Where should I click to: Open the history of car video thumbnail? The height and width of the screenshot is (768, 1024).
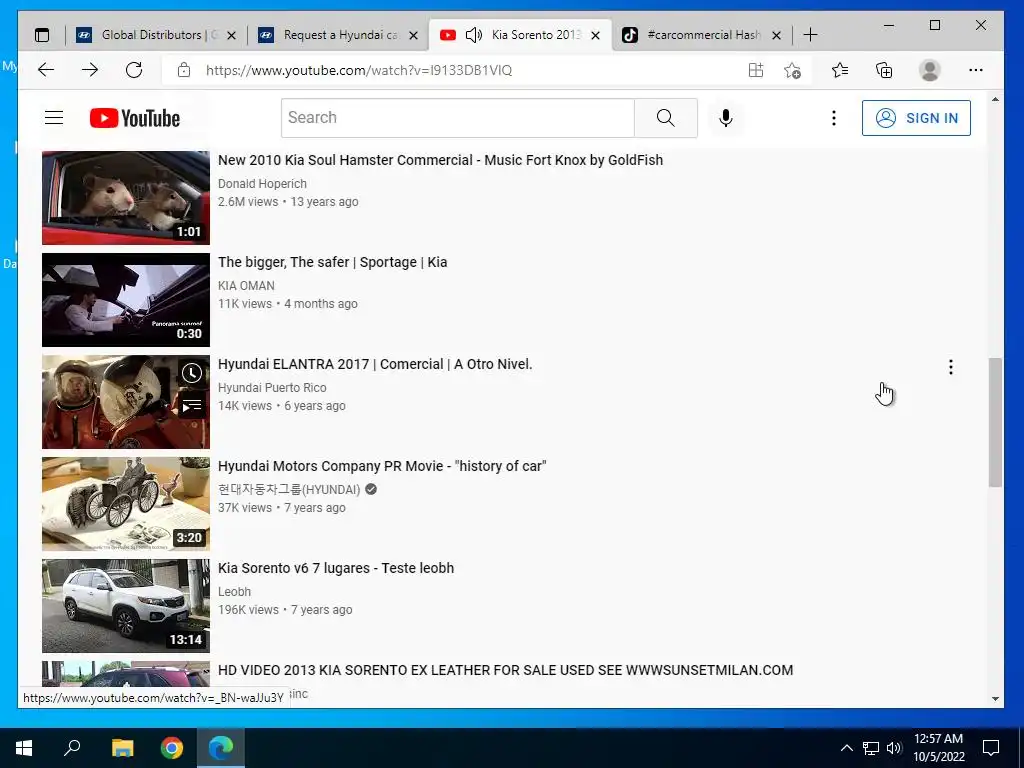[x=126, y=504]
